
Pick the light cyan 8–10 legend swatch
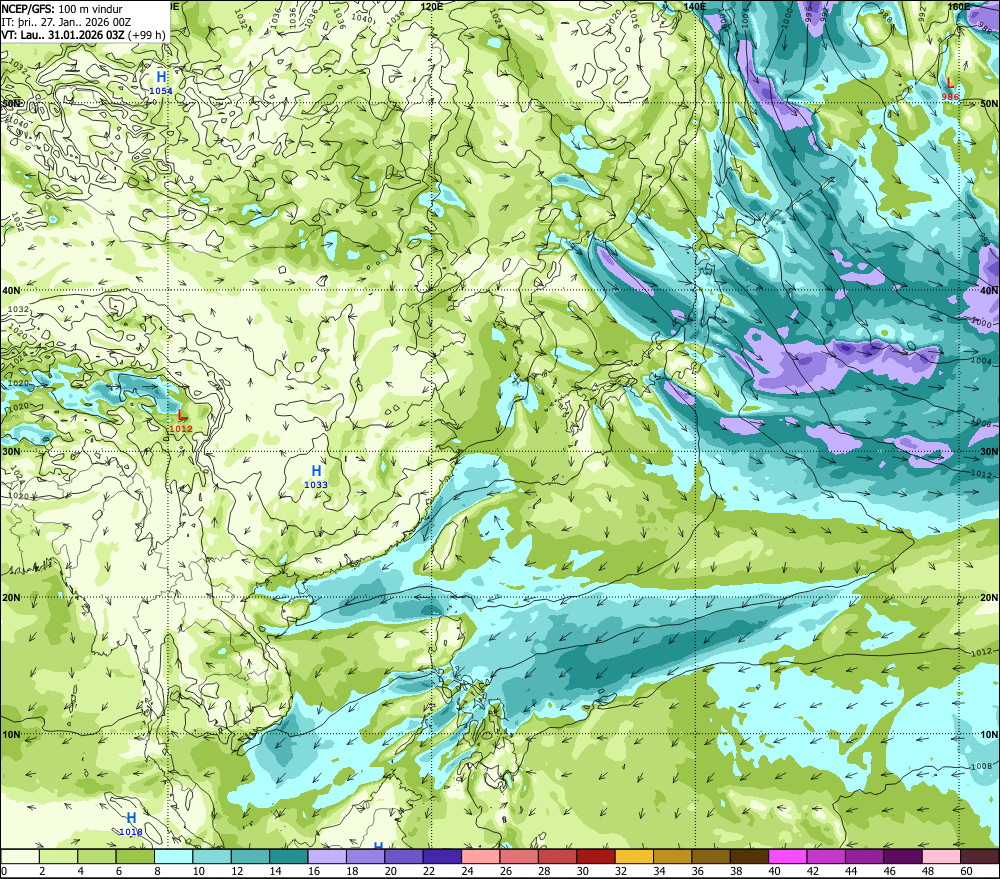(x=173, y=856)
